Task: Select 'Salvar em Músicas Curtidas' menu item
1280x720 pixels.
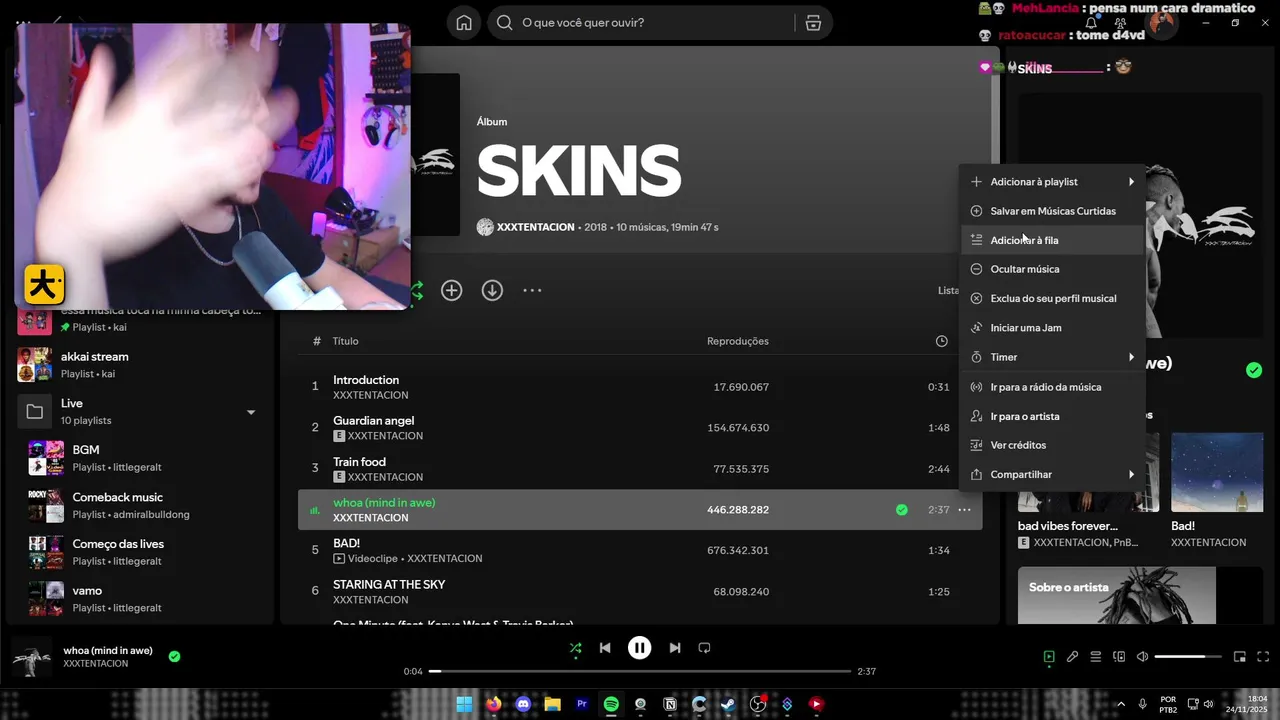Action: 1052,211
